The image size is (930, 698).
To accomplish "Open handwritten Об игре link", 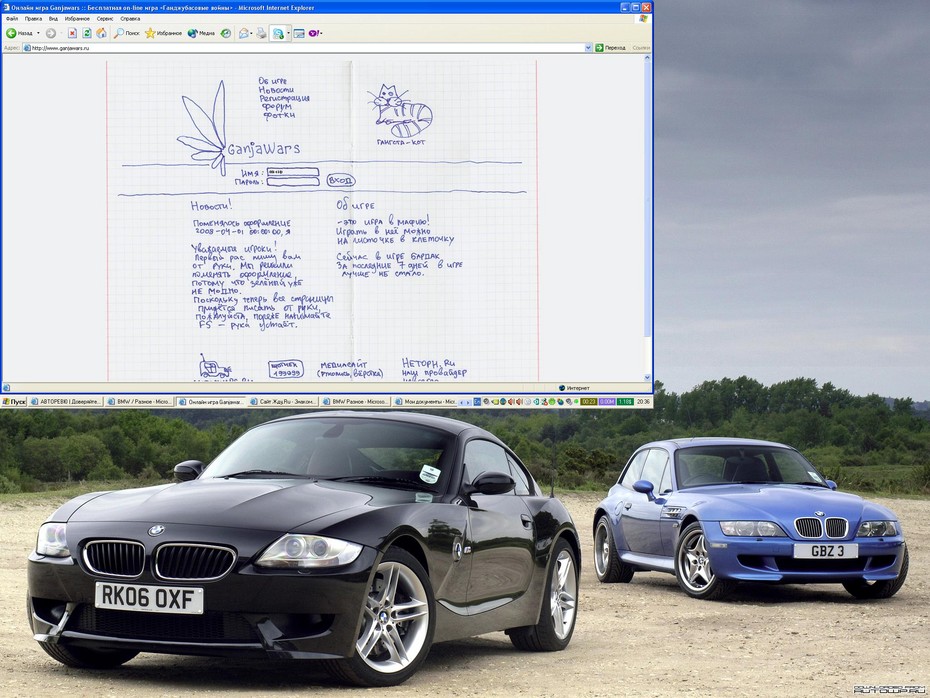I will (x=272, y=81).
